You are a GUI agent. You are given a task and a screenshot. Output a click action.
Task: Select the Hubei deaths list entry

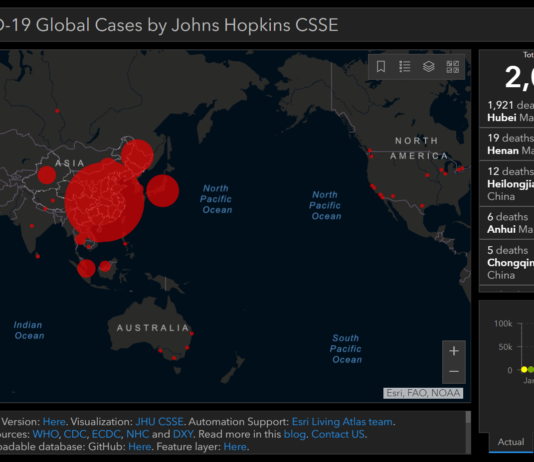[x=507, y=111]
